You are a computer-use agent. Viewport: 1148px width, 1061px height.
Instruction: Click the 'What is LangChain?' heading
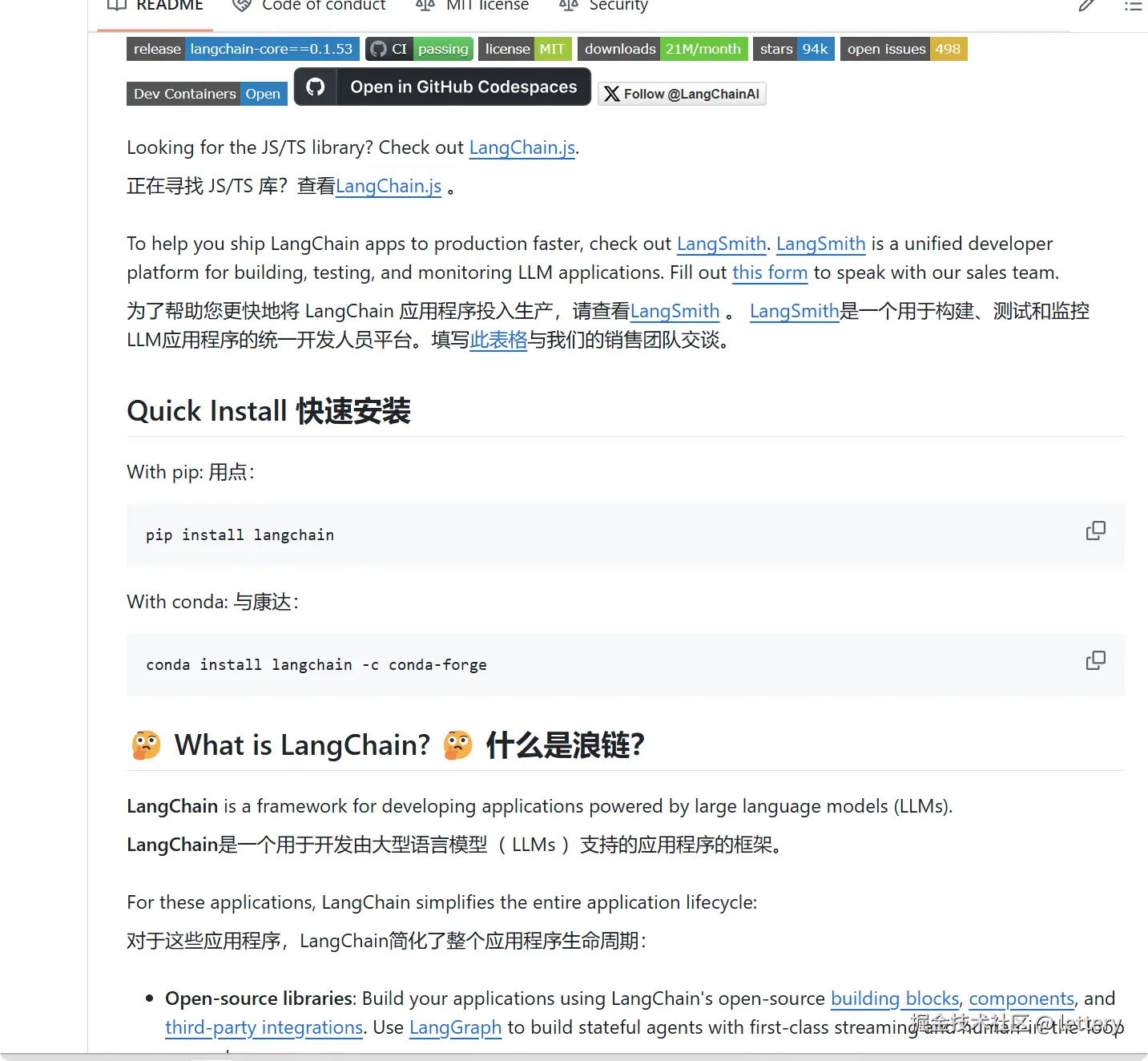pos(302,745)
